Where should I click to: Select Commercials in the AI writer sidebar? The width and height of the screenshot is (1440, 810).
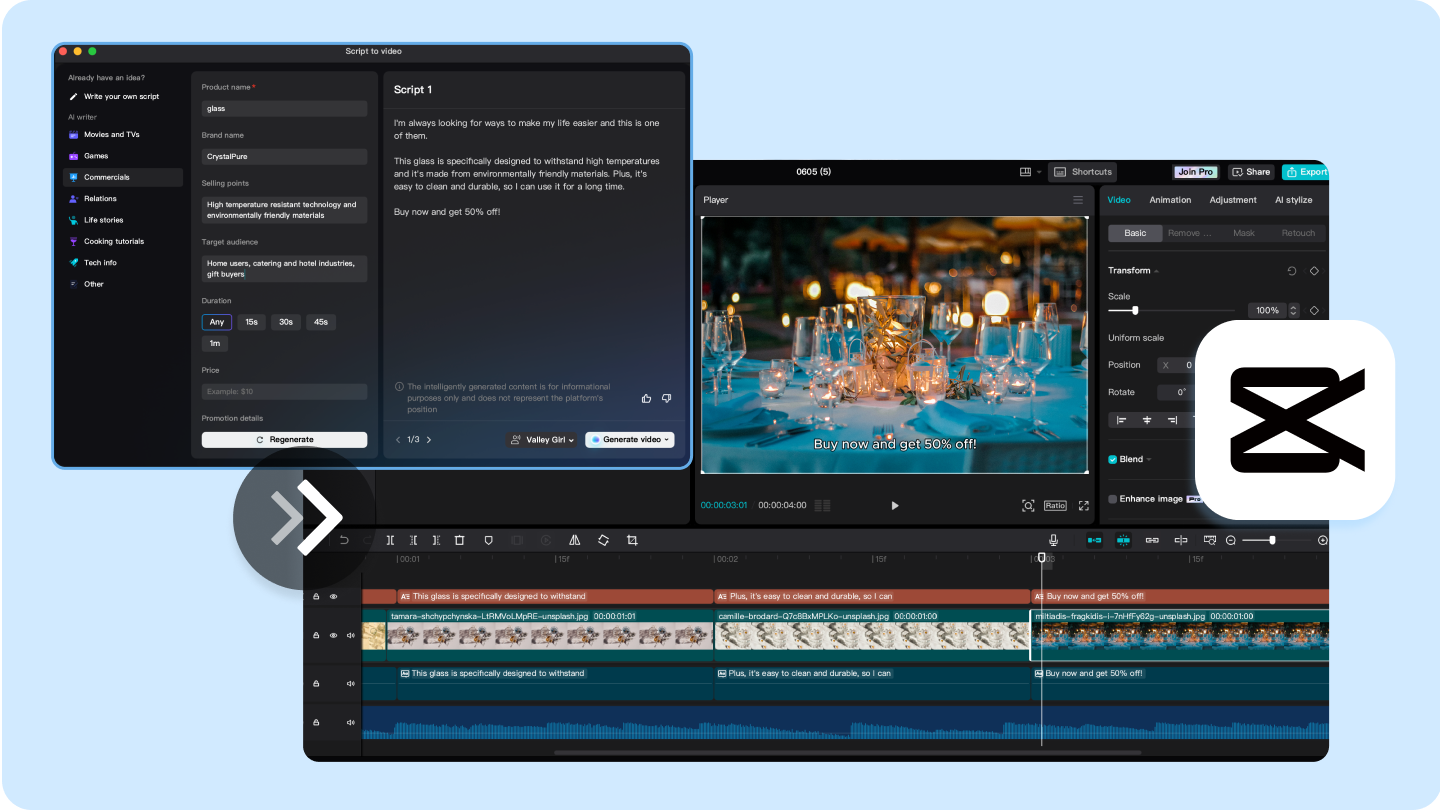(108, 177)
